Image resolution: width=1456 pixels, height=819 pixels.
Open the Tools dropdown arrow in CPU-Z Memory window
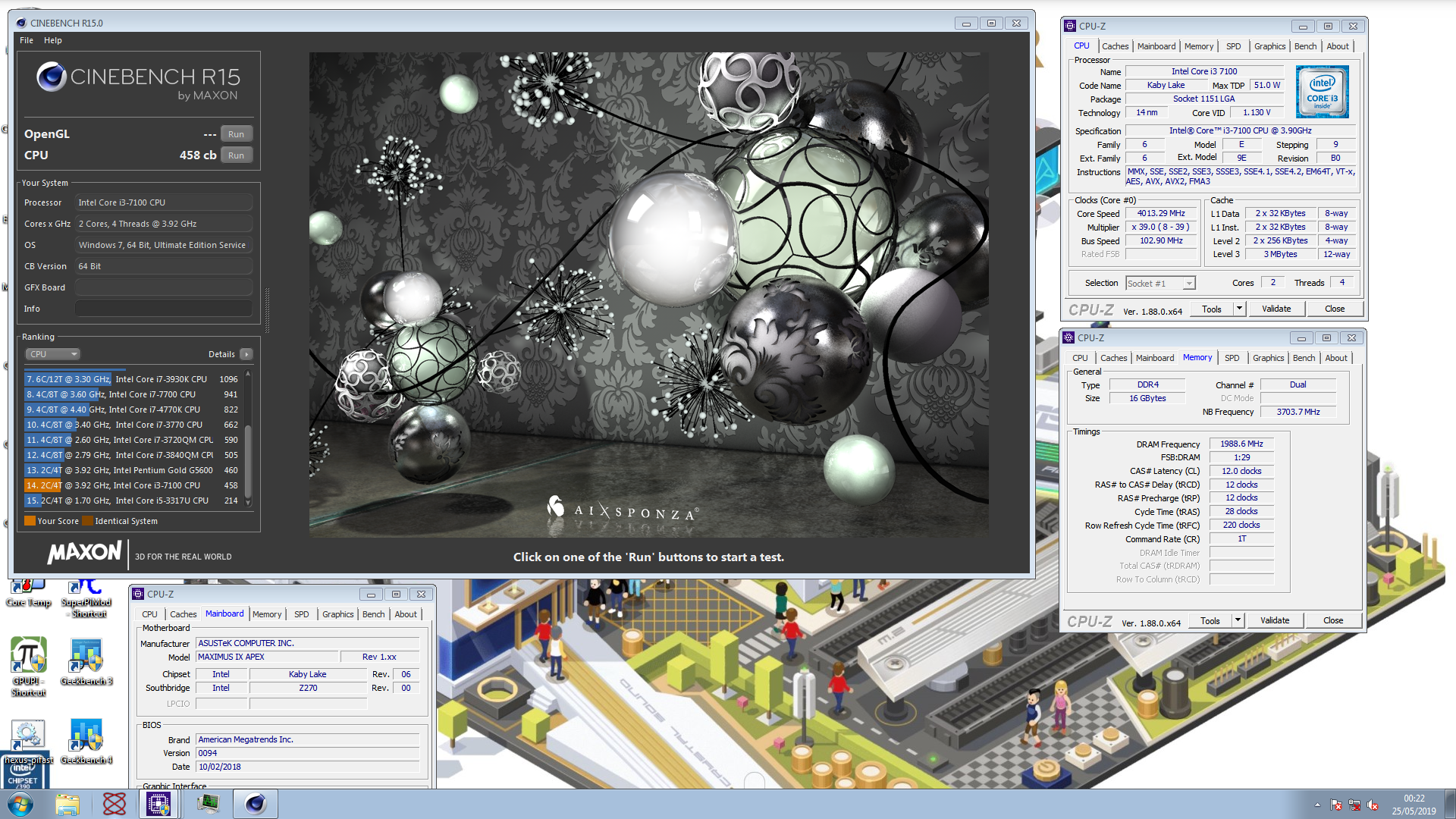(1238, 620)
